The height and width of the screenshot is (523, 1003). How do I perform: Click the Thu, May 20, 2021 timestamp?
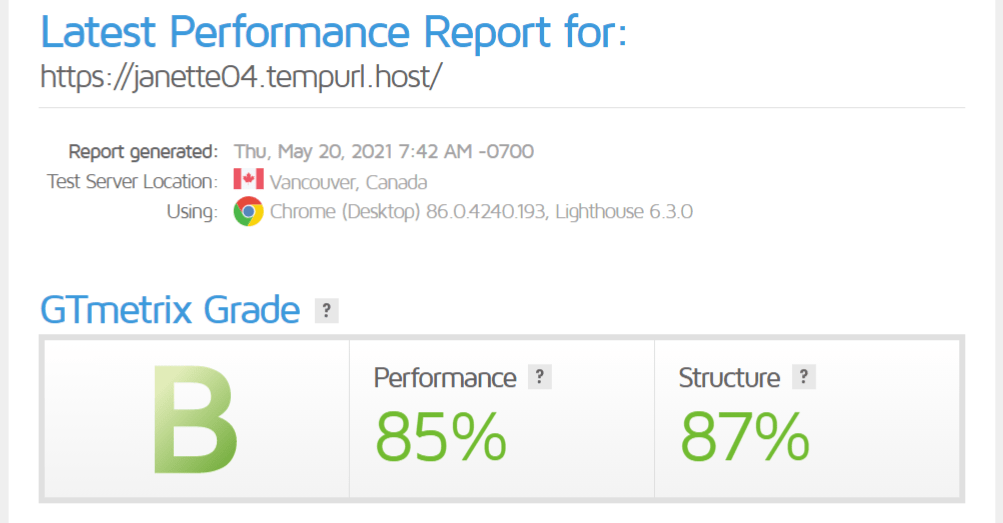(384, 152)
